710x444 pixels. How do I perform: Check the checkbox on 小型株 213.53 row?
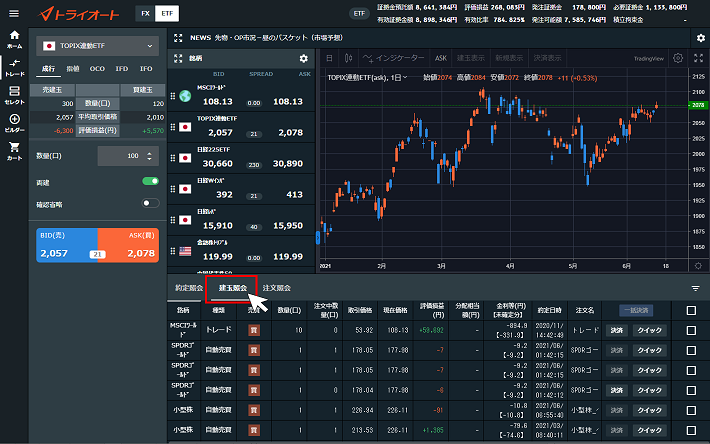click(691, 430)
